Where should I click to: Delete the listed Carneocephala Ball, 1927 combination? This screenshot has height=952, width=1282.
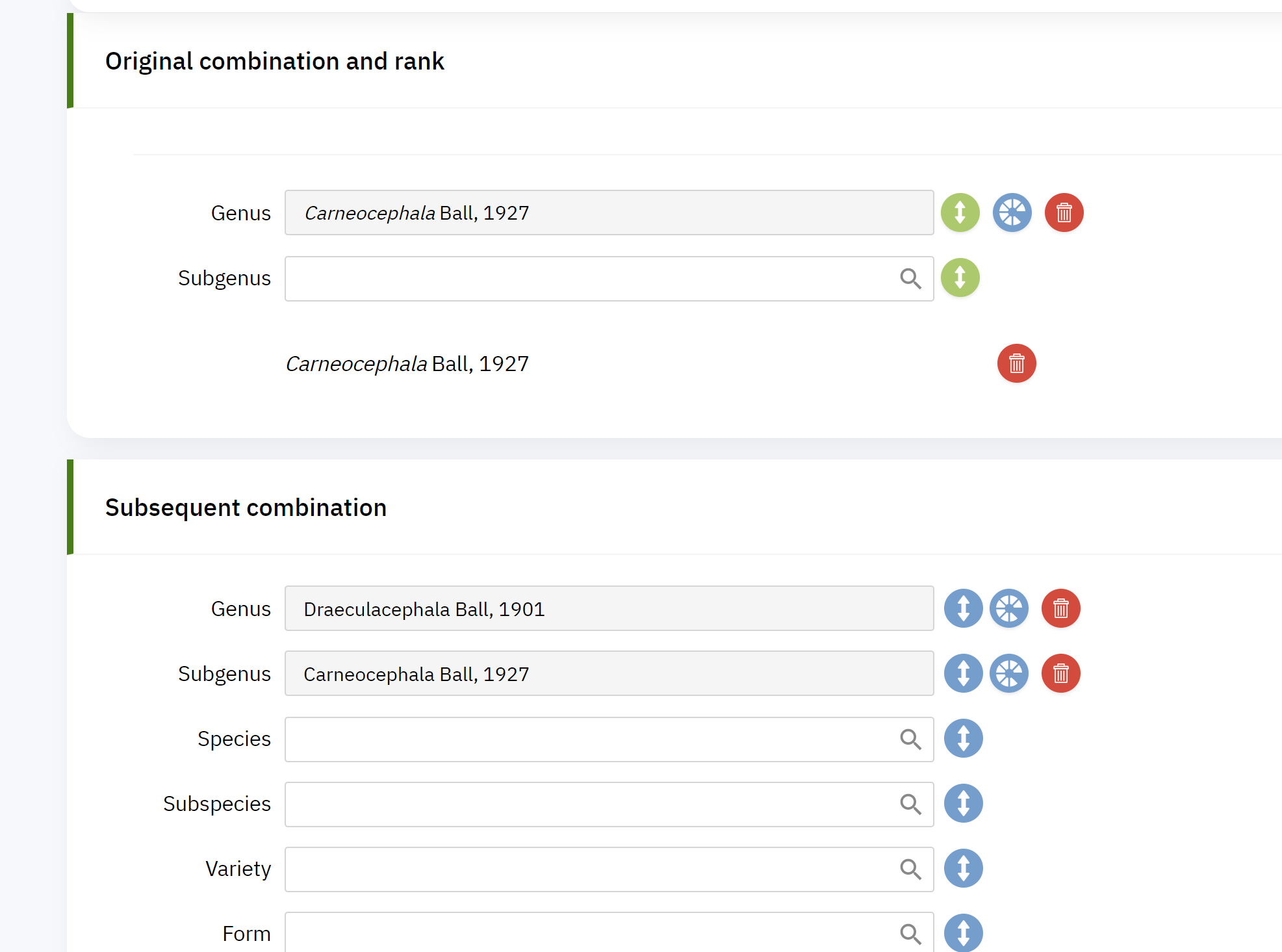tap(1016, 364)
